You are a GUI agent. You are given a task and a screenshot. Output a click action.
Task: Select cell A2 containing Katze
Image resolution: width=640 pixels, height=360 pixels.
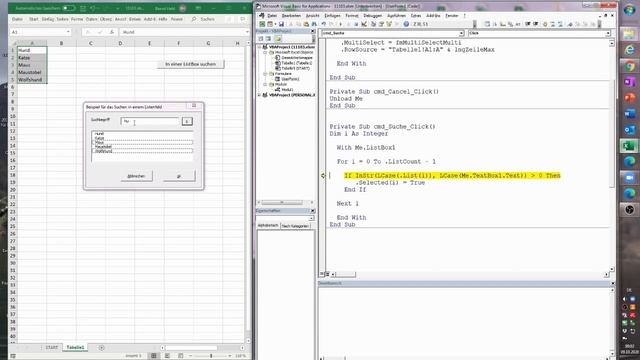[x=32, y=58]
